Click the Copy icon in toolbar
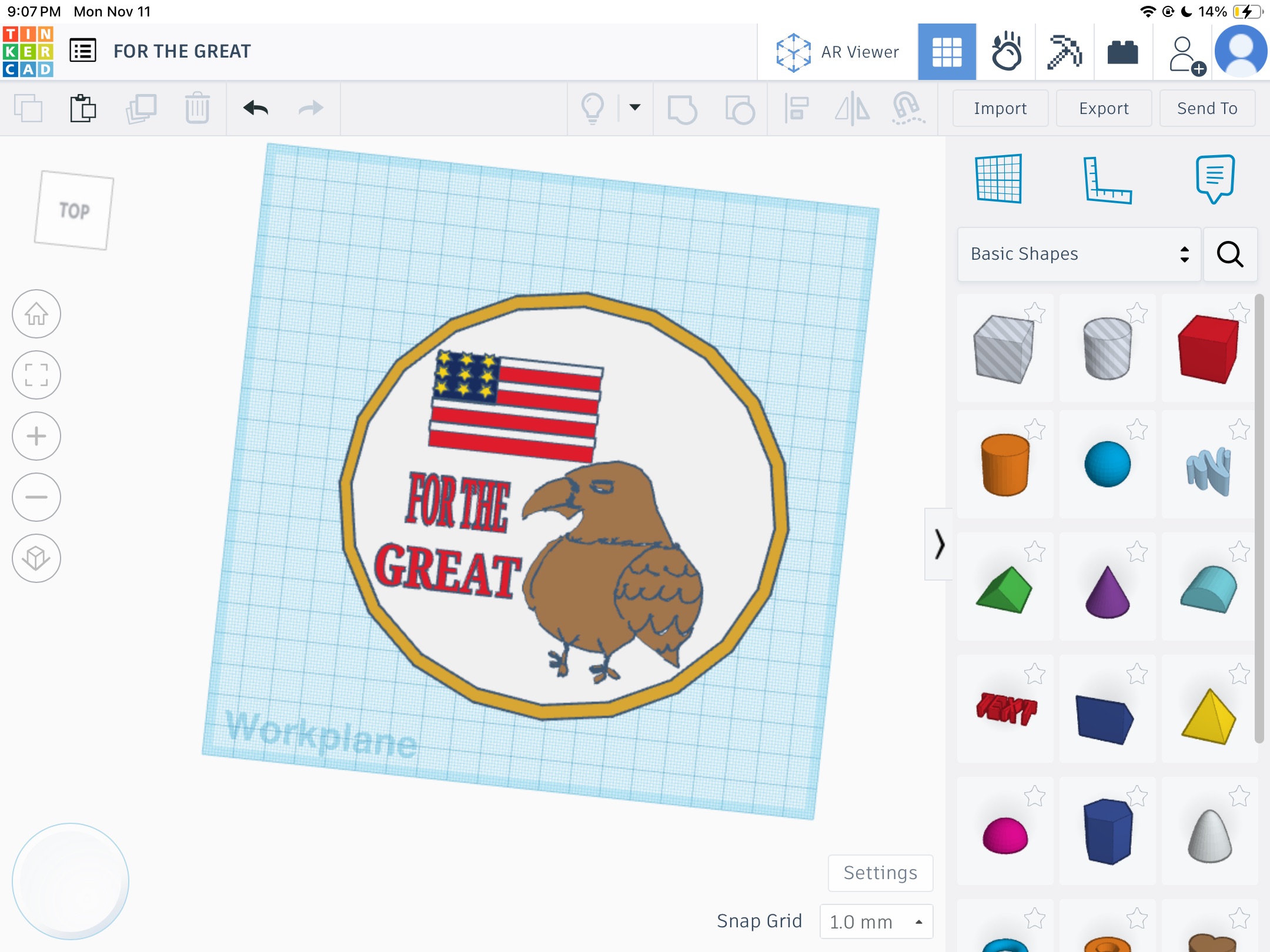This screenshot has width=1270, height=952. (28, 109)
